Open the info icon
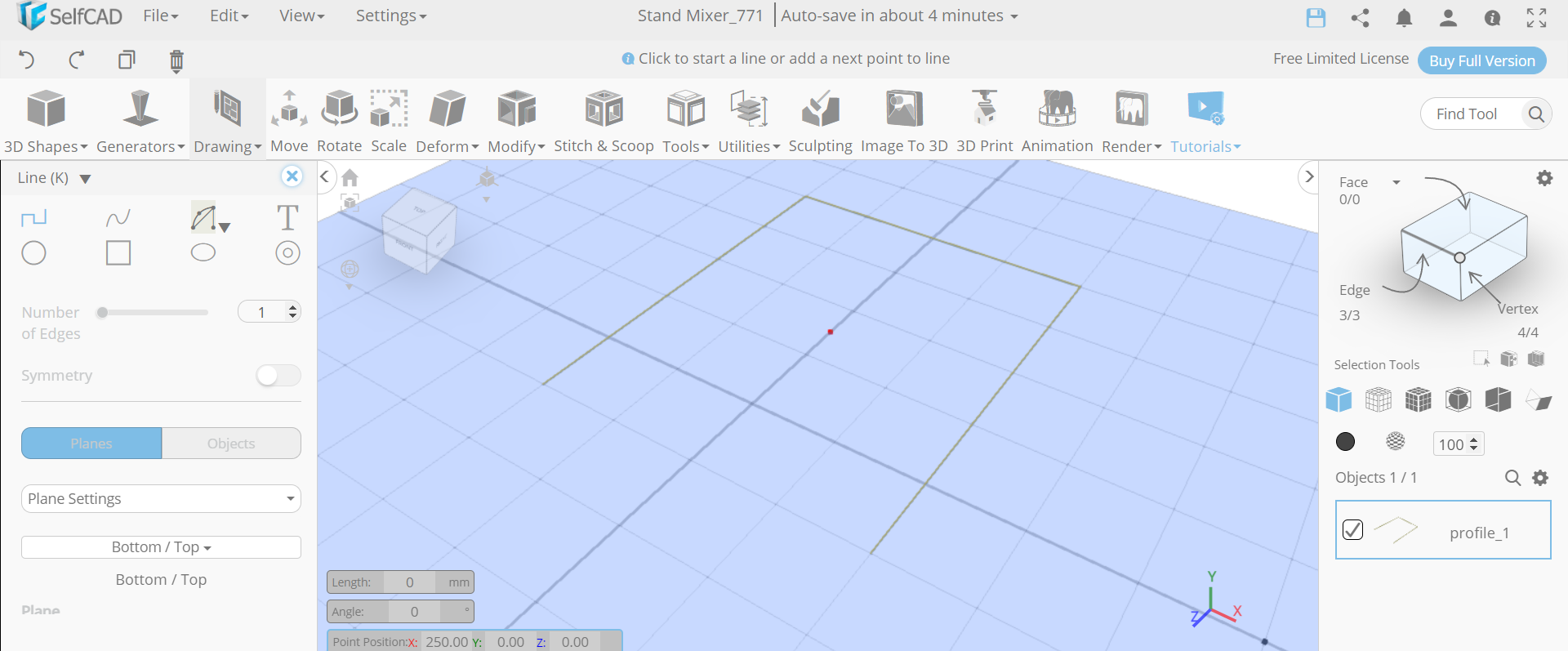The width and height of the screenshot is (1568, 651). 1492,18
